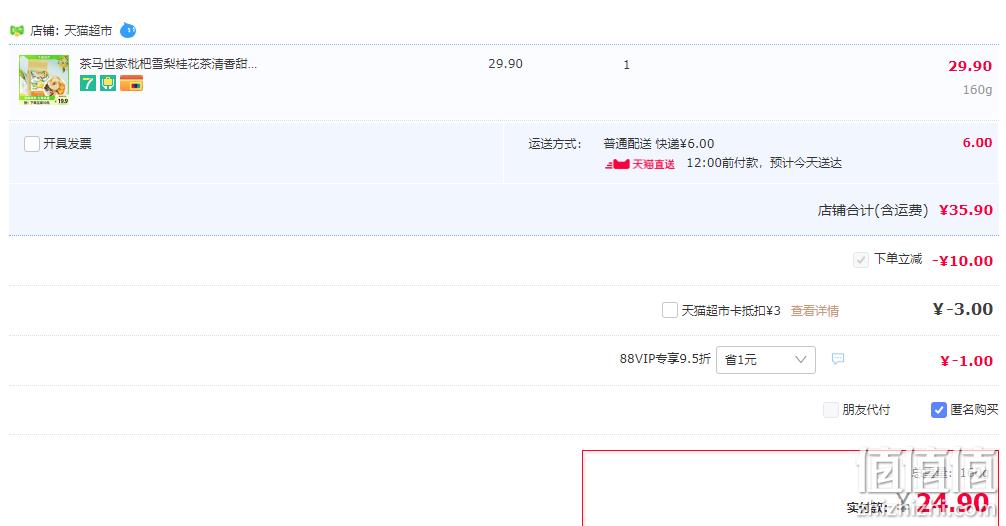Open product title 茶马世家枇杷雪梨桂花茶
The width and height of the screenshot is (1006, 526).
tap(168, 64)
